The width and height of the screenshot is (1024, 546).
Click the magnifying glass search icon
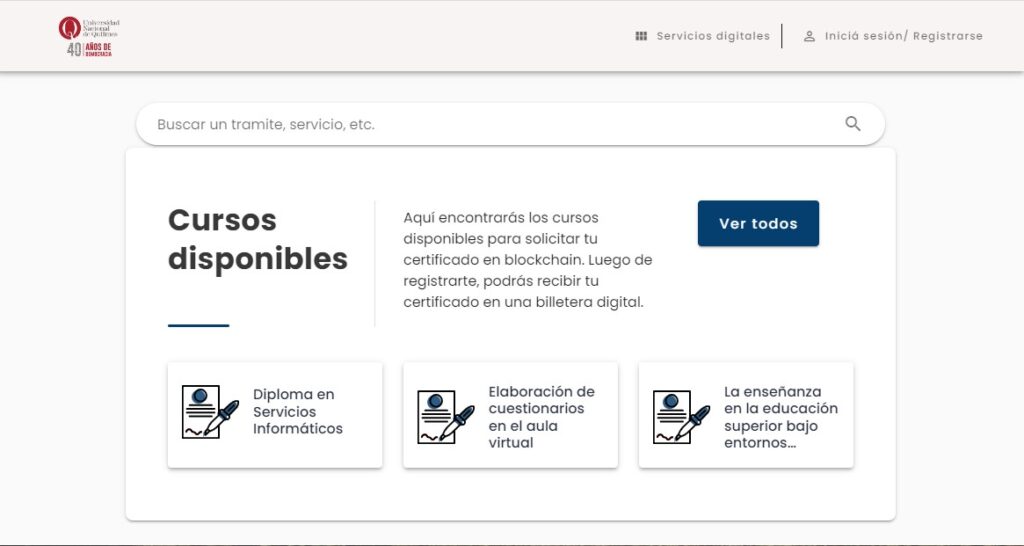tap(853, 123)
